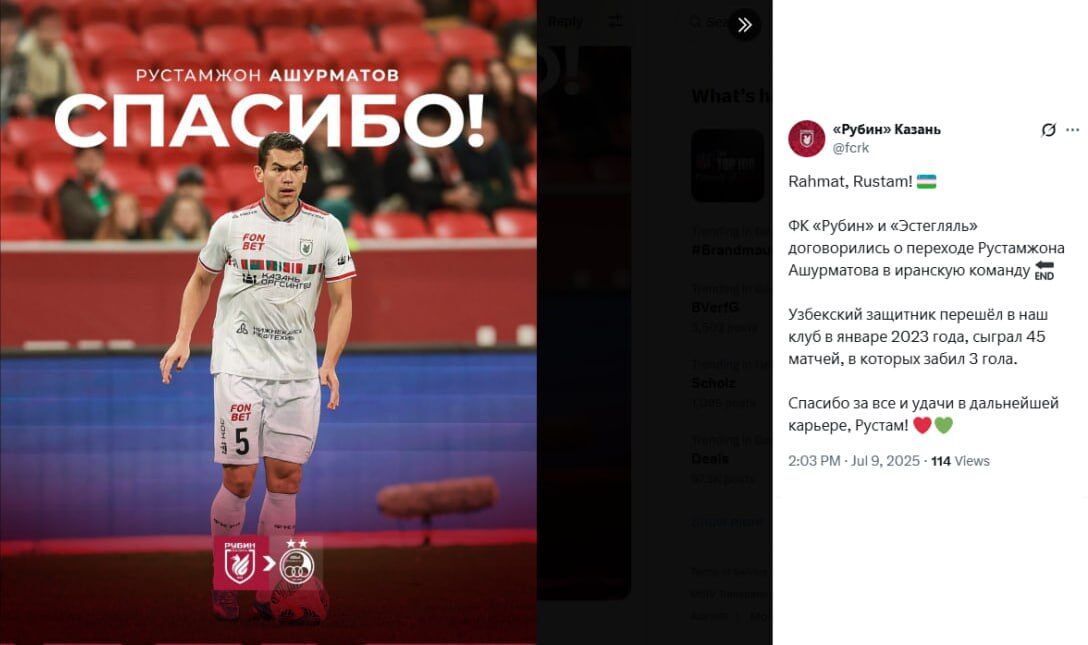Click the red heart emoji
This screenshot has height=645, width=1088.
921,425
